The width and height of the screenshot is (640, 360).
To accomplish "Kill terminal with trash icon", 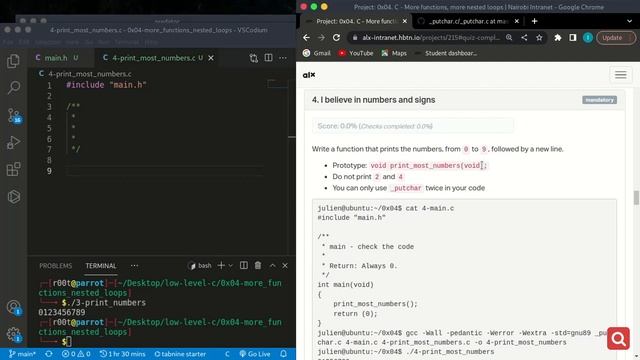I will 258,266.
